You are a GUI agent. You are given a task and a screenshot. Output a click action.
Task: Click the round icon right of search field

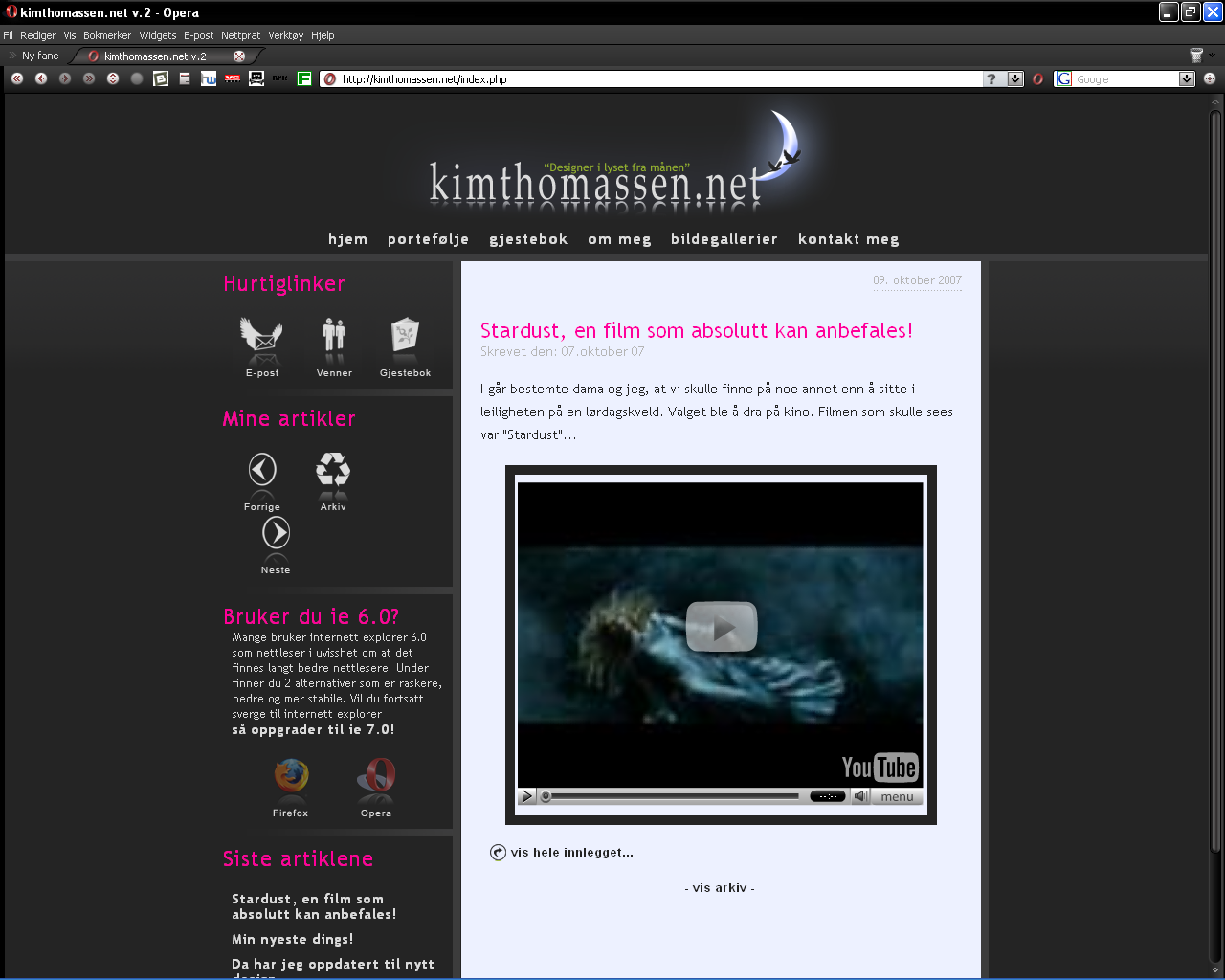[1210, 79]
